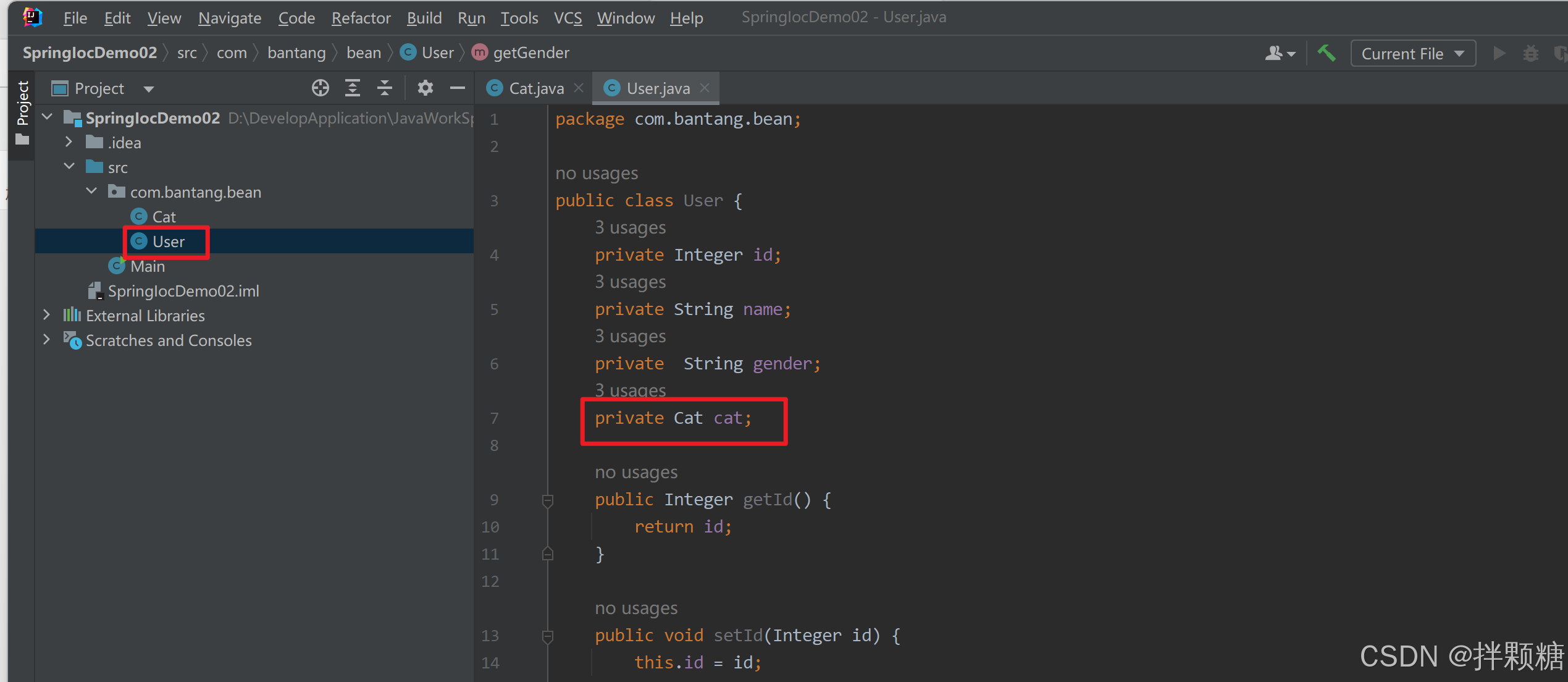This screenshot has height=682, width=1568.
Task: Close the User.java tab
Action: click(x=705, y=88)
